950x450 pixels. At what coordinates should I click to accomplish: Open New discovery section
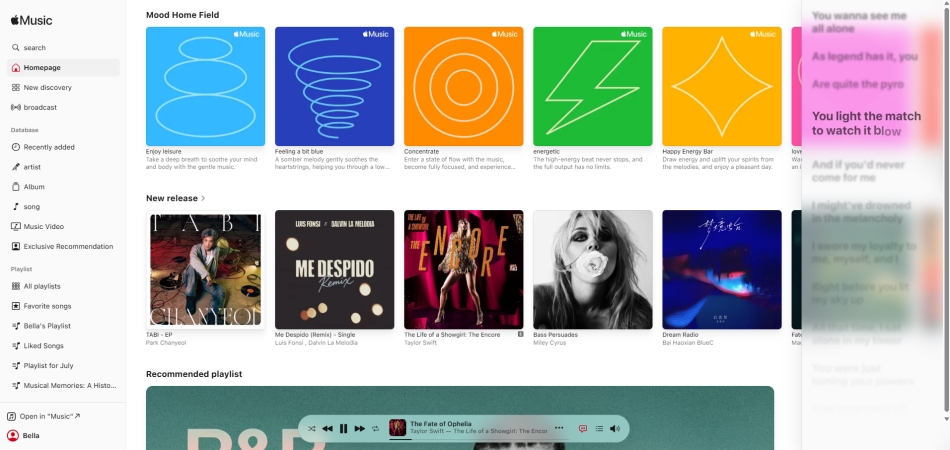63,87
